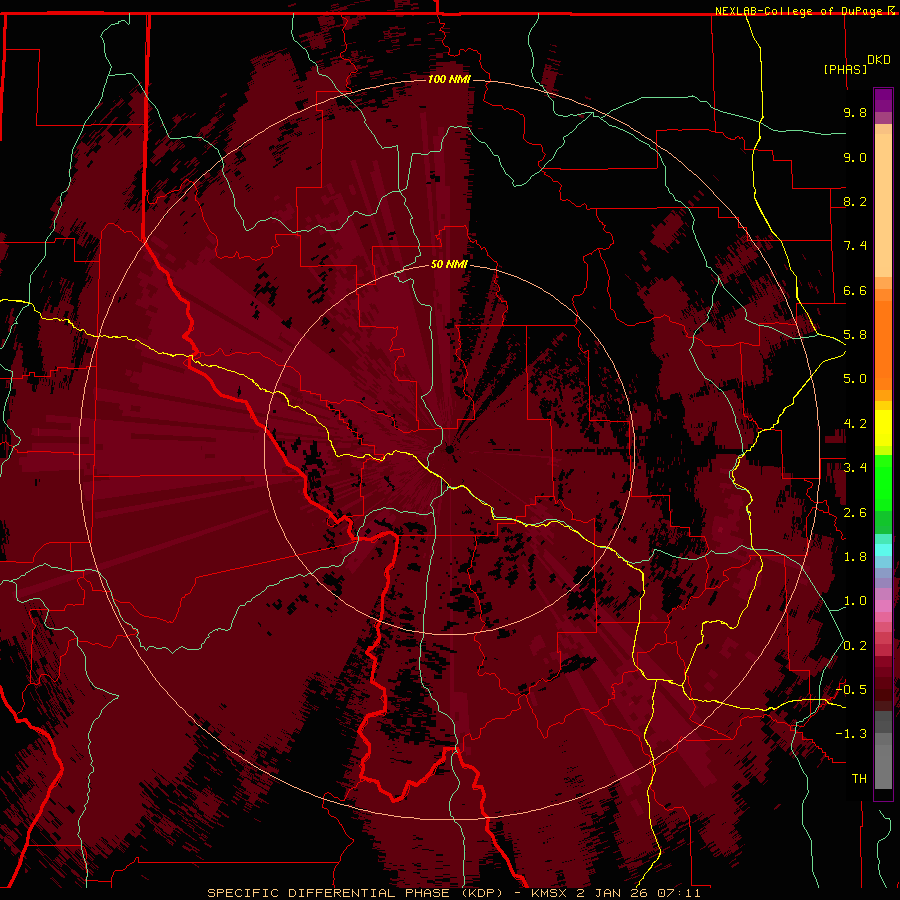This screenshot has width=900, height=900.
Task: Click the DKD [PHAS] legend heading
Action: tap(858, 64)
